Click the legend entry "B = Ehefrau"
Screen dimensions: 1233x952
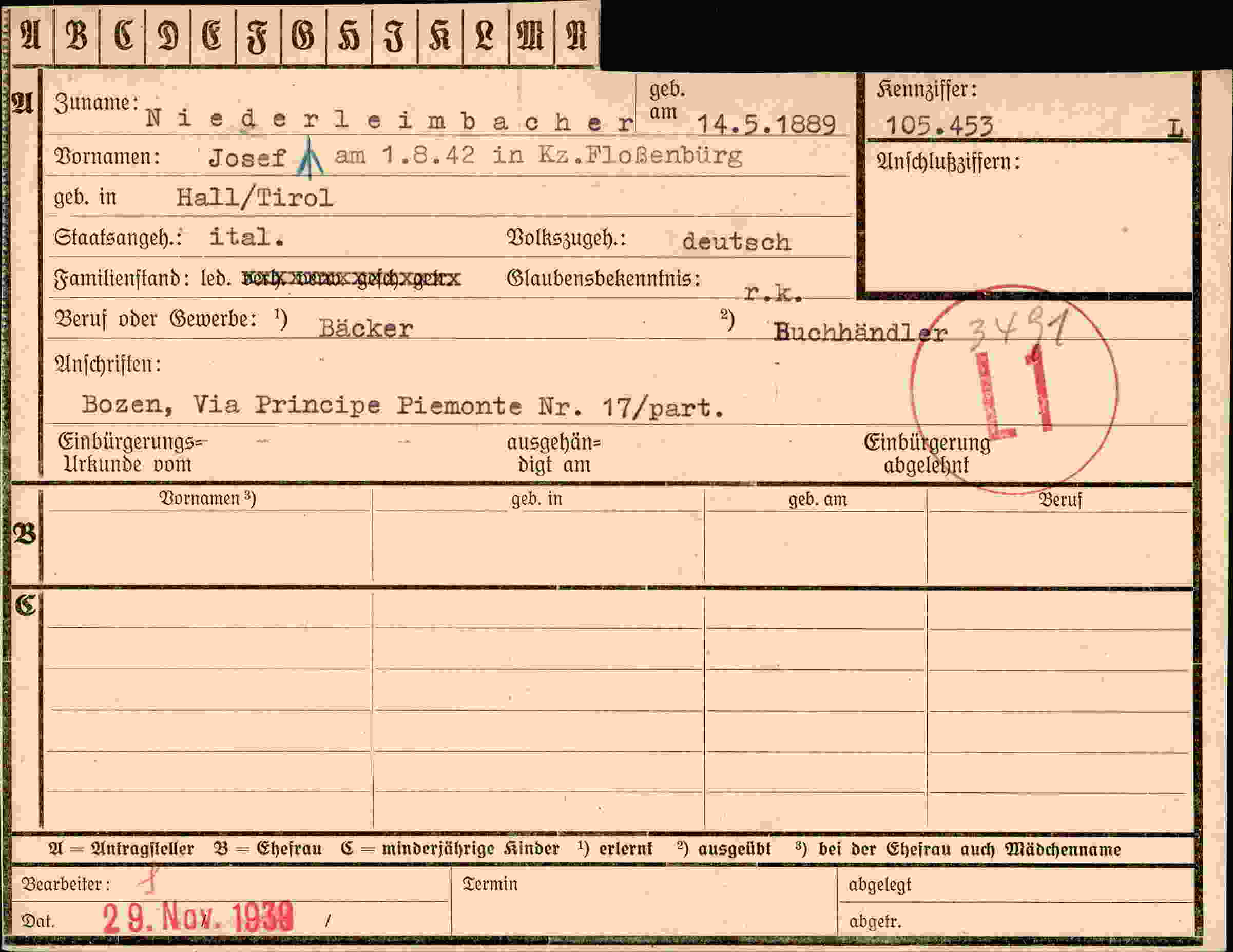[267, 849]
